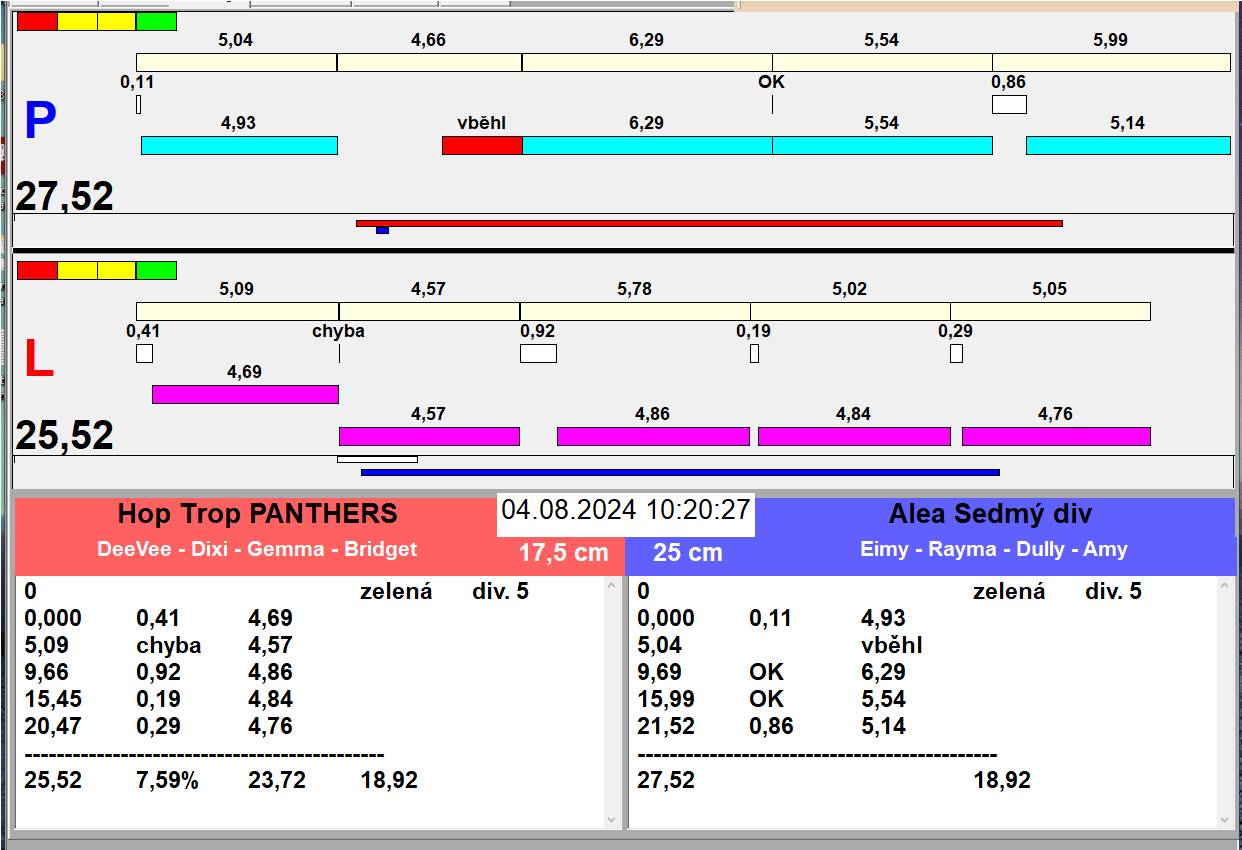Click the vběhl entry in the Alea results list
Viewport: 1242px width, 850px height.
point(892,645)
